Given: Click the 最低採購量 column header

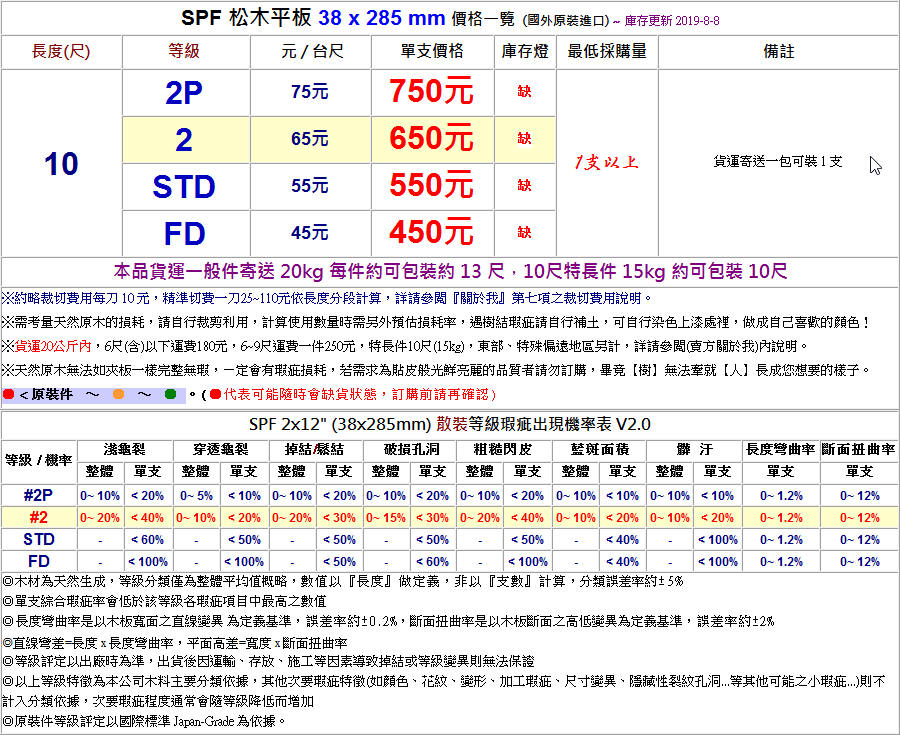Looking at the screenshot, I should 607,51.
